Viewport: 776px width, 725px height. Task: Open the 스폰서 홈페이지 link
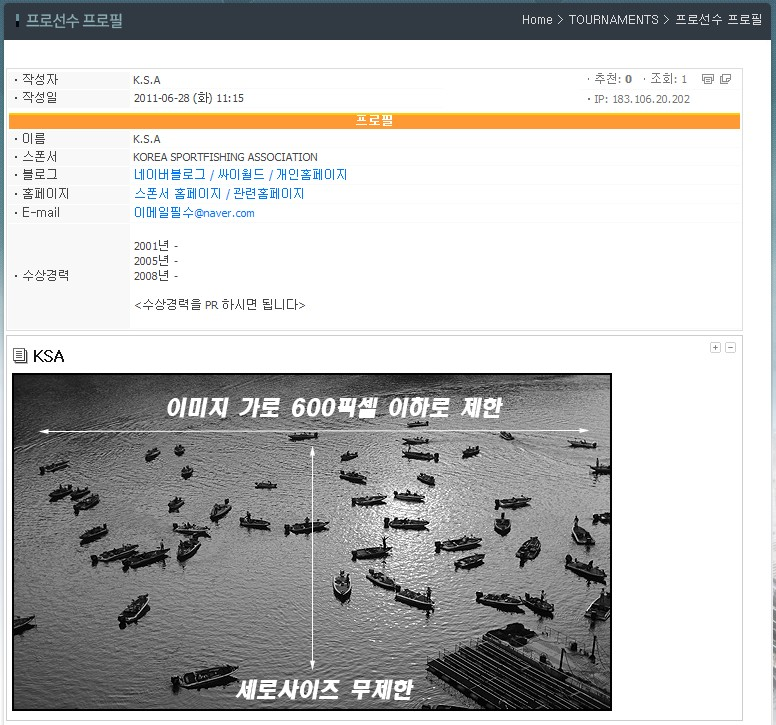pyautogui.click(x=178, y=193)
